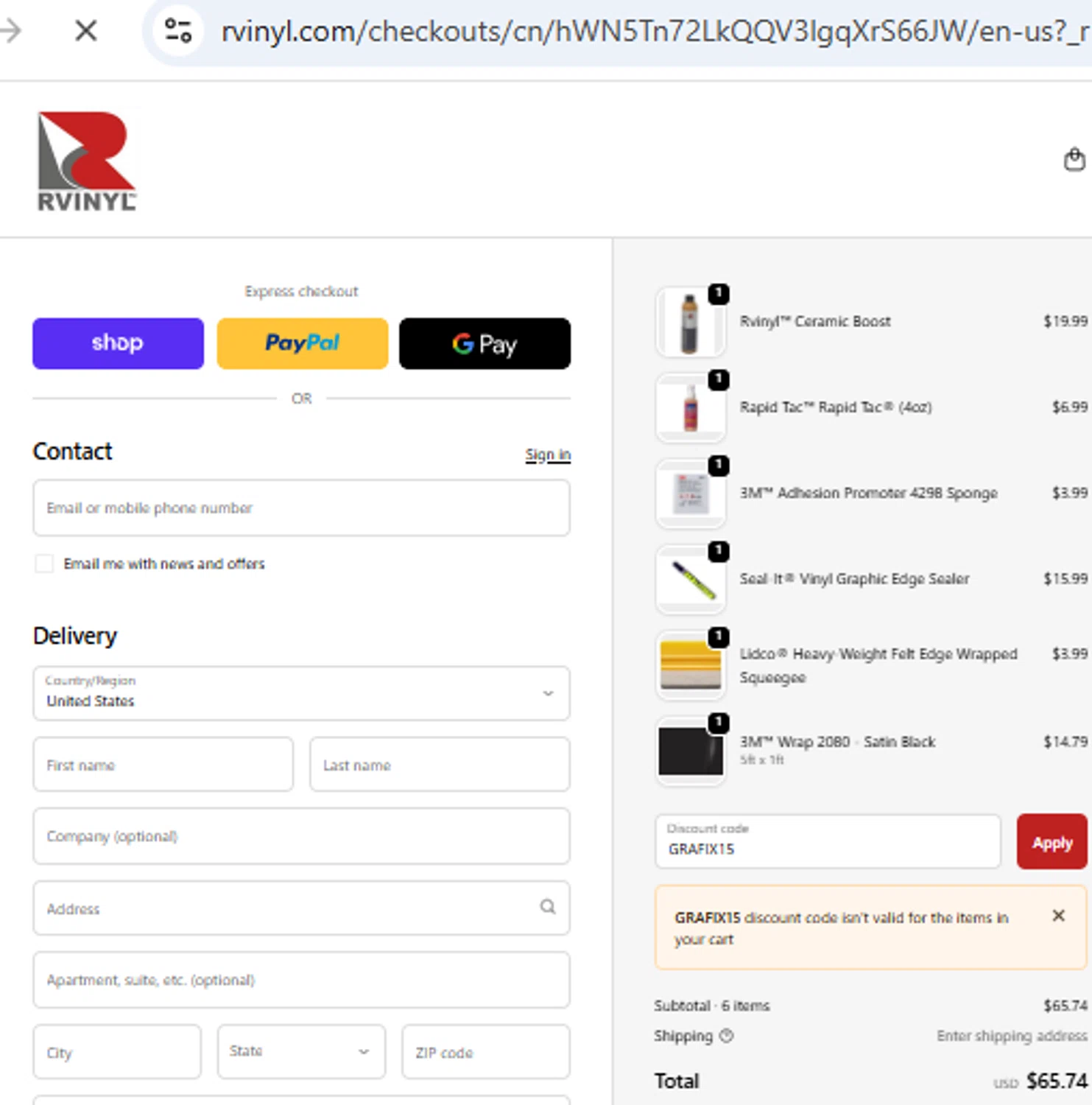The height and width of the screenshot is (1105, 1092).
Task: Click the 3M Adhesion Promoter Sponge thumbnail
Action: 690,494
